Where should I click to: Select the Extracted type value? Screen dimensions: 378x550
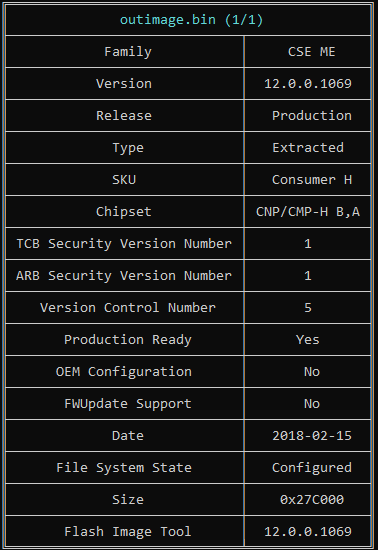click(308, 148)
